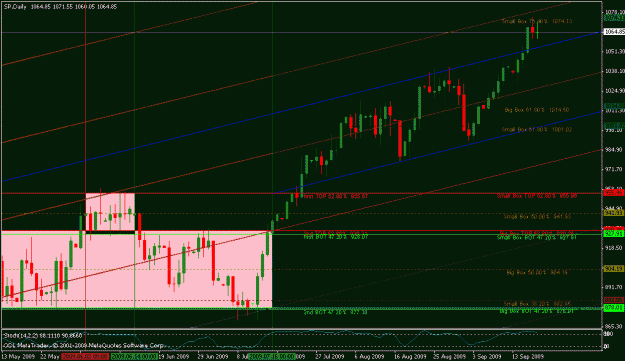Click the '25 Aug 2009' date label
625x361 pixels.
[450, 356]
